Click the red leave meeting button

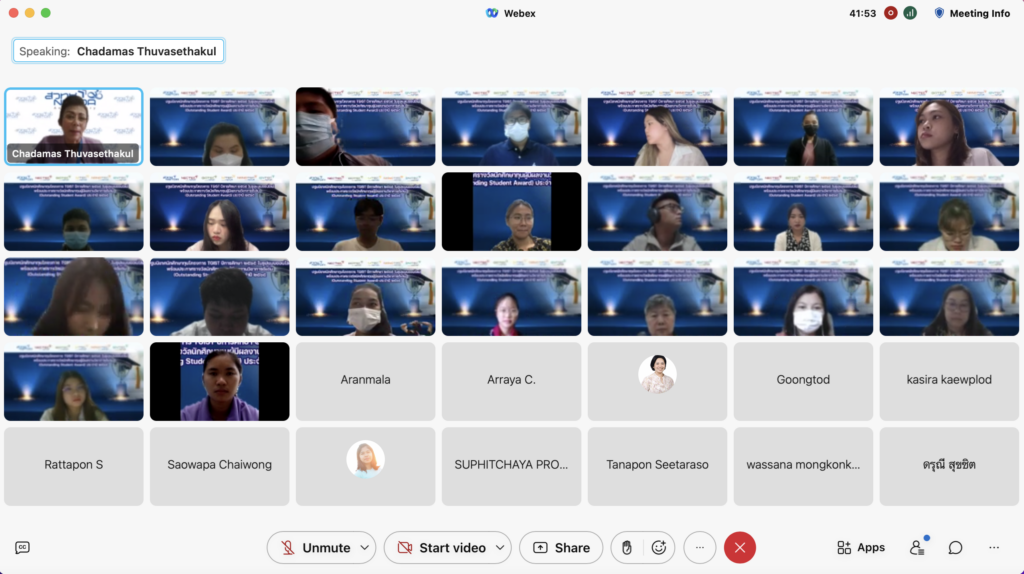pos(740,548)
